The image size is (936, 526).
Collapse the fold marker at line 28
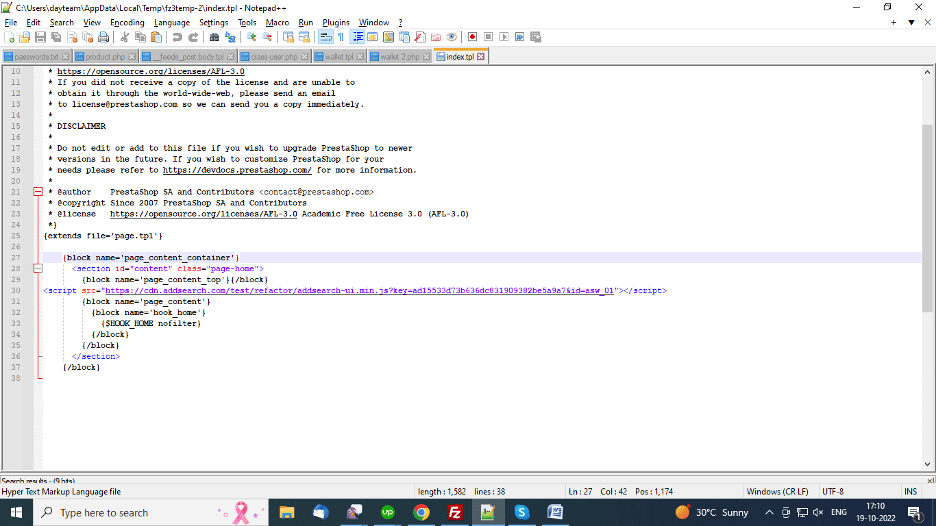click(37, 268)
